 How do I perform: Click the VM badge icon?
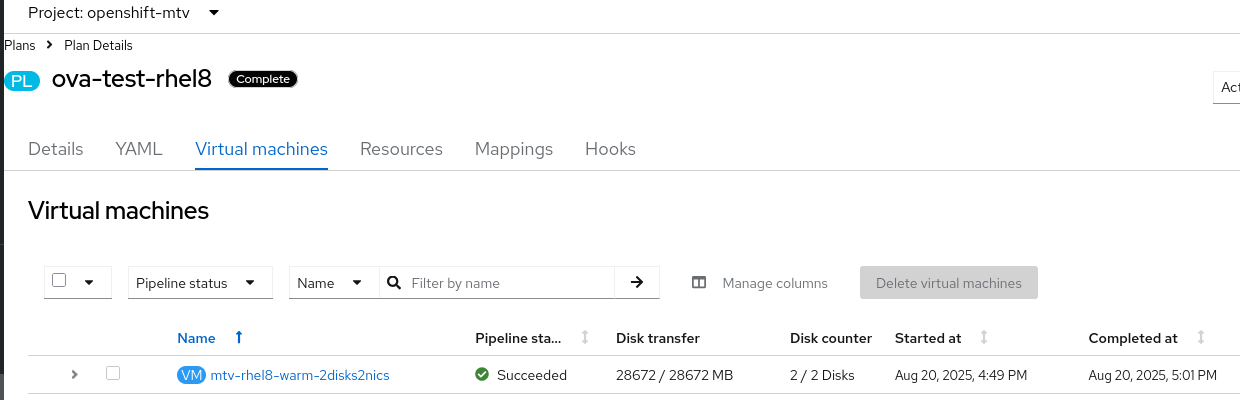tap(191, 375)
